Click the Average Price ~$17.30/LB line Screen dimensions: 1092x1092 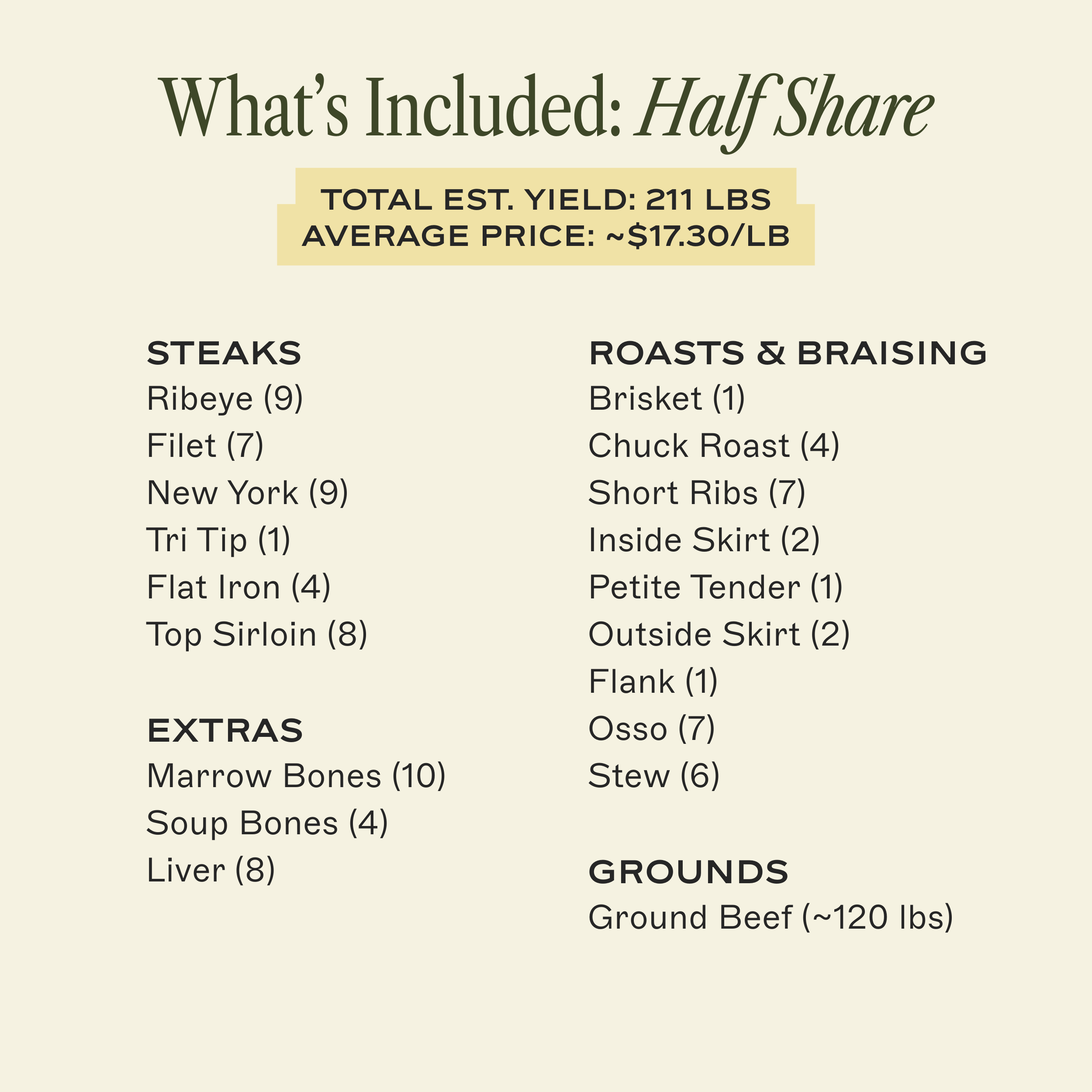pyautogui.click(x=546, y=236)
